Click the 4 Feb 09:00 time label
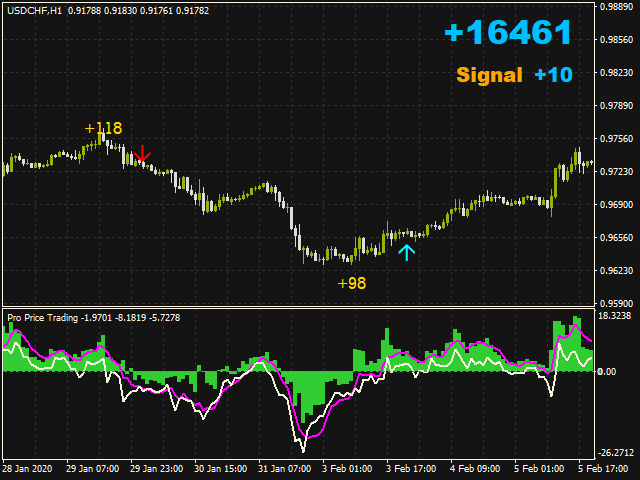This screenshot has height=480, width=640. 475,469
